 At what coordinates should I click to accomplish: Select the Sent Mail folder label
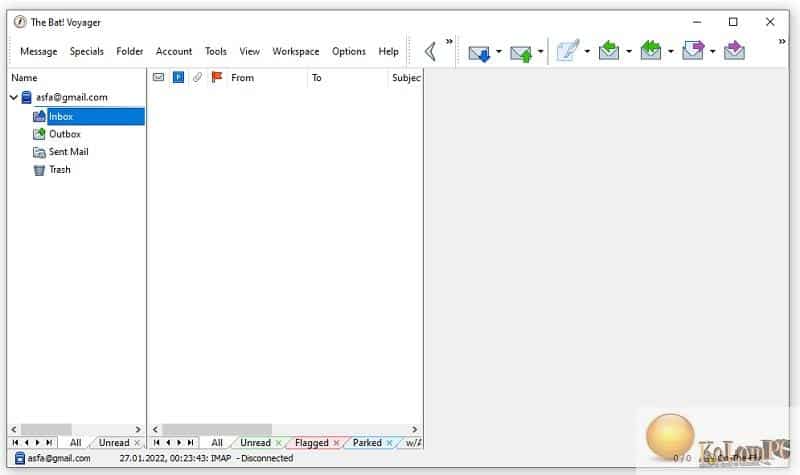(68, 152)
